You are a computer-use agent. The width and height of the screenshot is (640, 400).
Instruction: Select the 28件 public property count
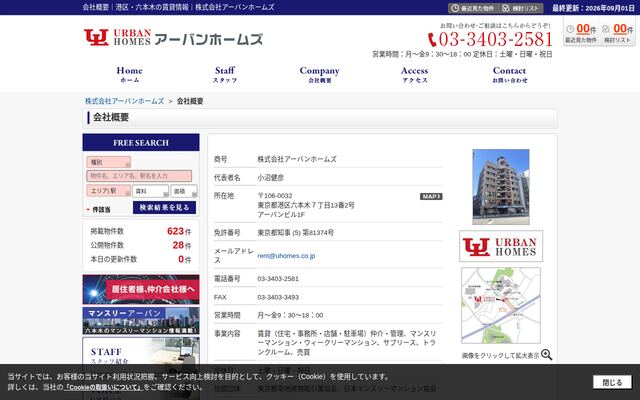click(182, 245)
